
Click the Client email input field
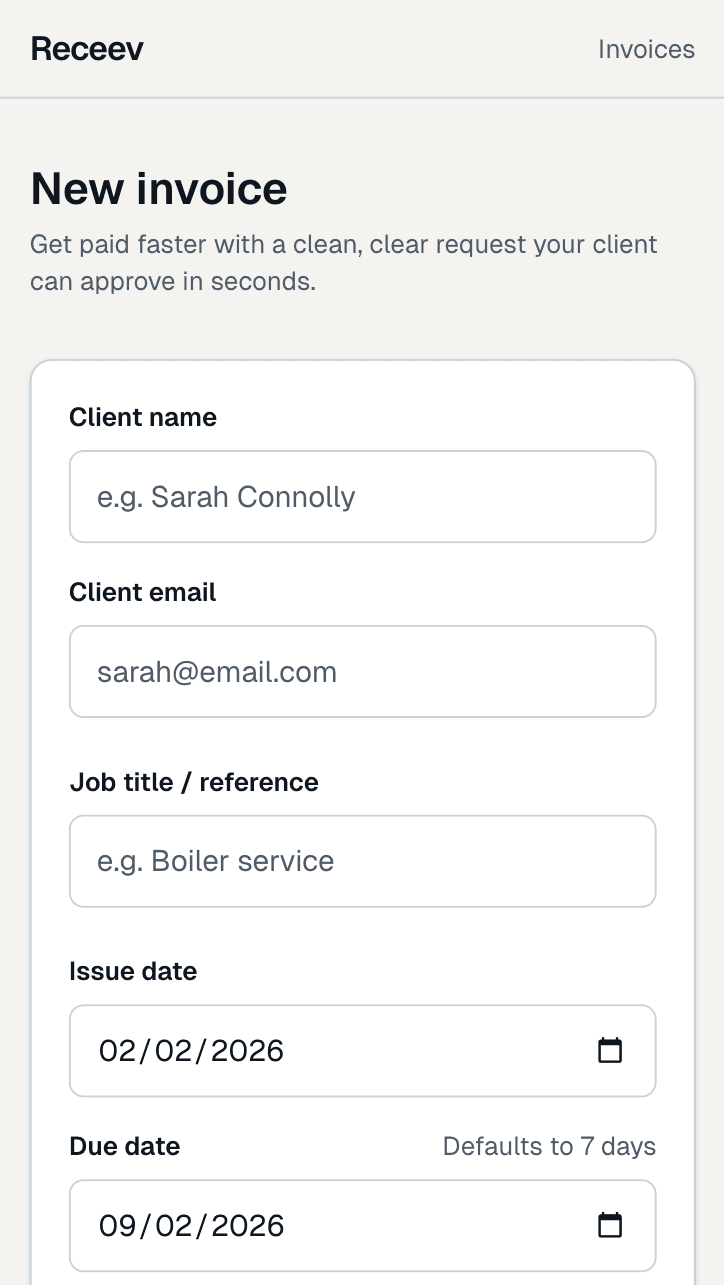[362, 671]
